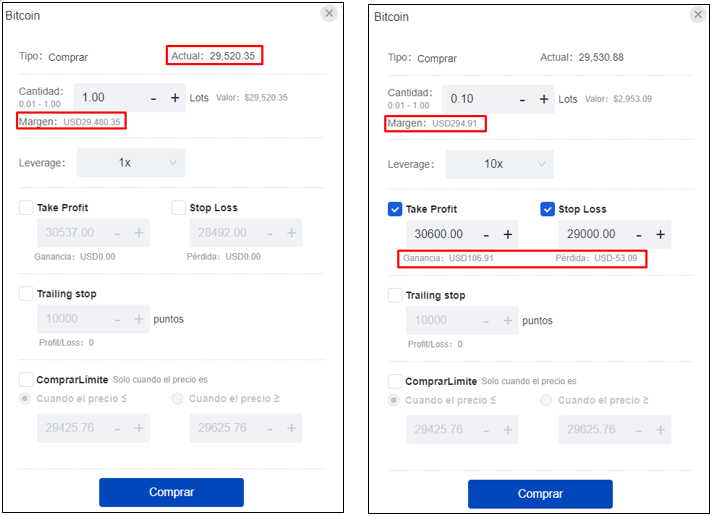The image size is (714, 516).
Task: Open the 1x Leverage dropdown
Action: click(x=131, y=162)
